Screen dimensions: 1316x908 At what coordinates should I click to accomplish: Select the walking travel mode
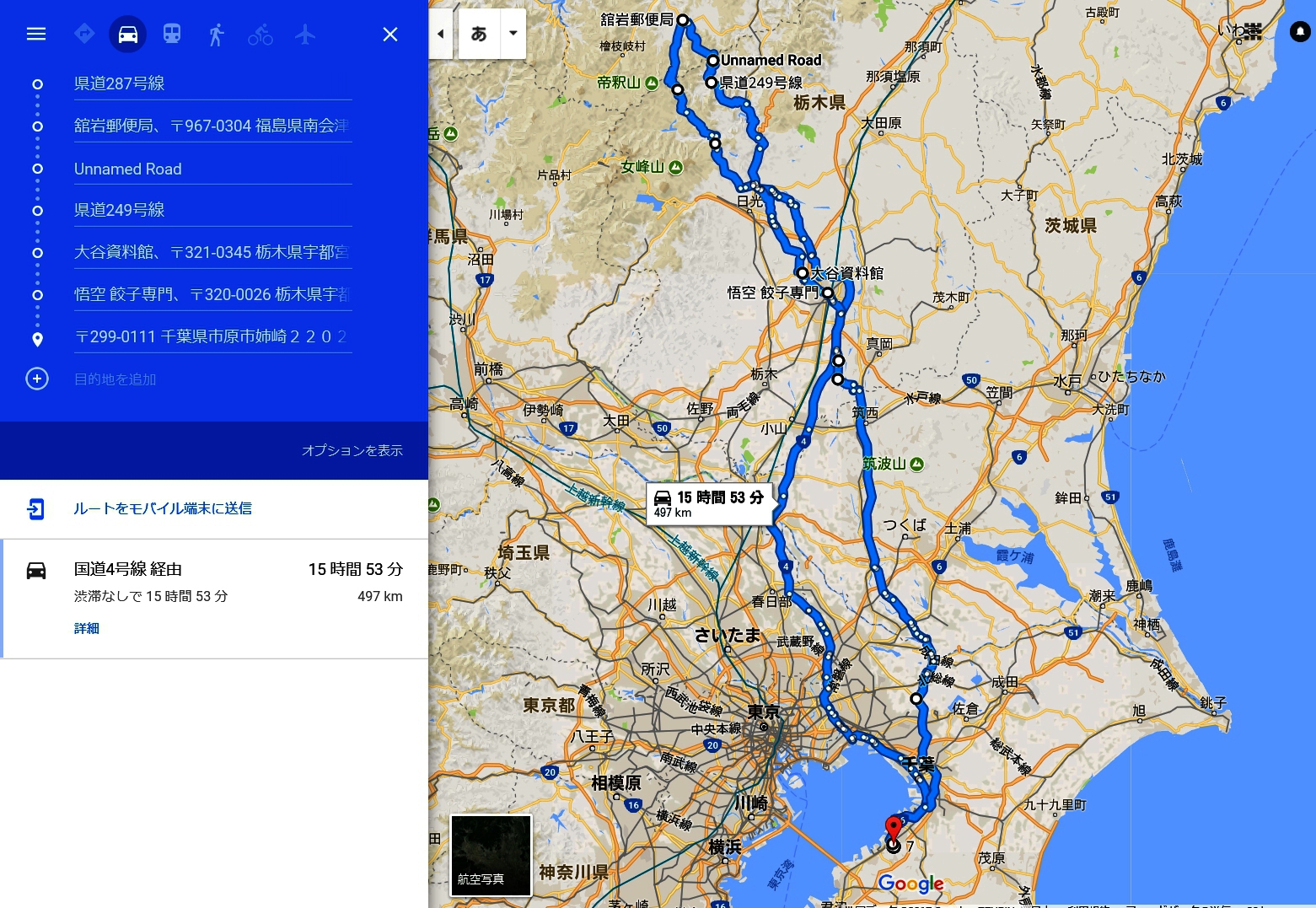click(217, 34)
